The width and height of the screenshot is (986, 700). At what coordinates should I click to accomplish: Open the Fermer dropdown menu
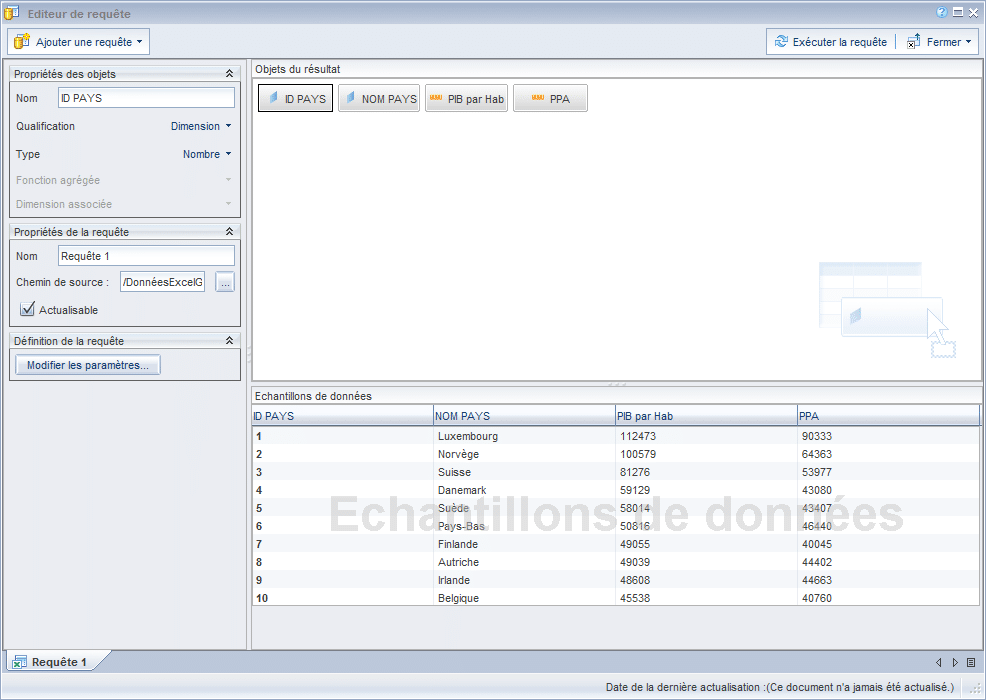(939, 42)
